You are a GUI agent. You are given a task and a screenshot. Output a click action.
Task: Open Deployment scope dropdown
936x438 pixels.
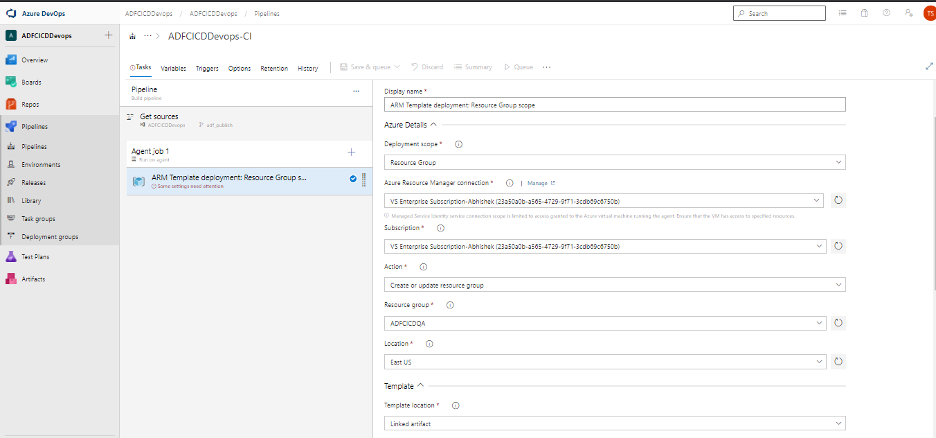pos(615,162)
